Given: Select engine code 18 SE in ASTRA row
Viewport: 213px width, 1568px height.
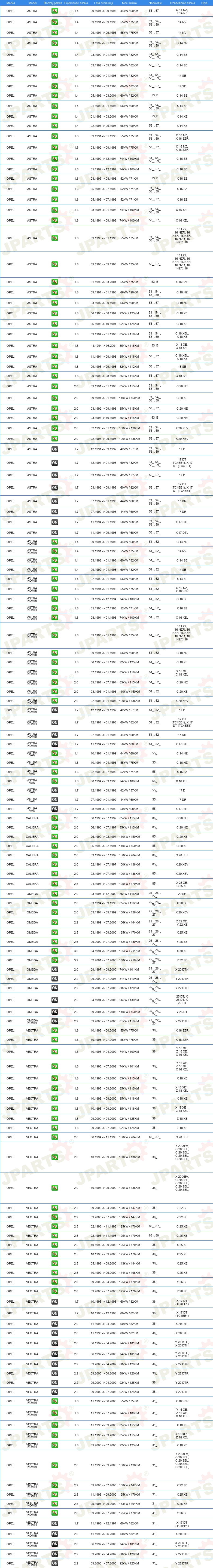Looking at the screenshot, I should [x=182, y=367].
